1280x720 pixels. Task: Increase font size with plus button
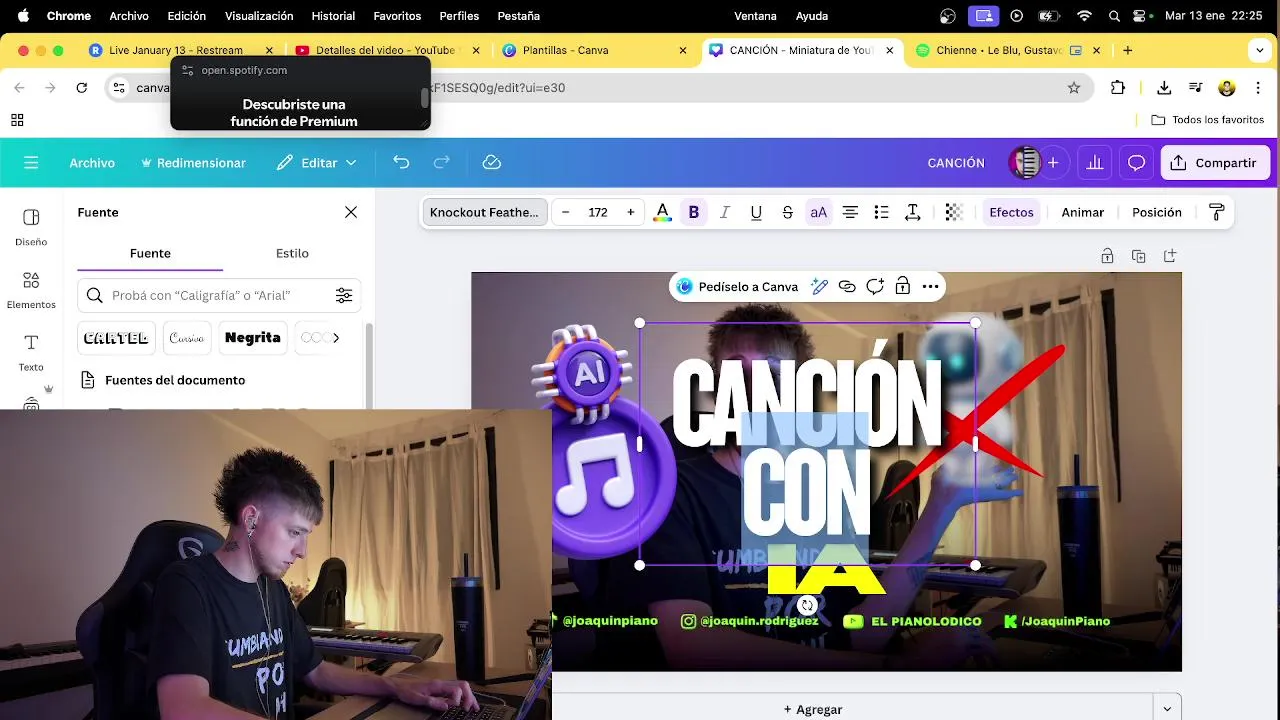click(630, 212)
